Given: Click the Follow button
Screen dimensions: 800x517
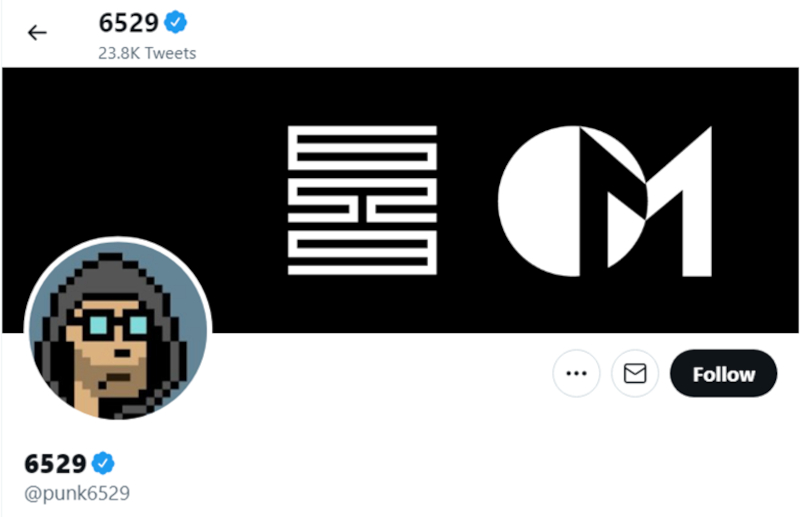Looking at the screenshot, I should click(x=723, y=373).
